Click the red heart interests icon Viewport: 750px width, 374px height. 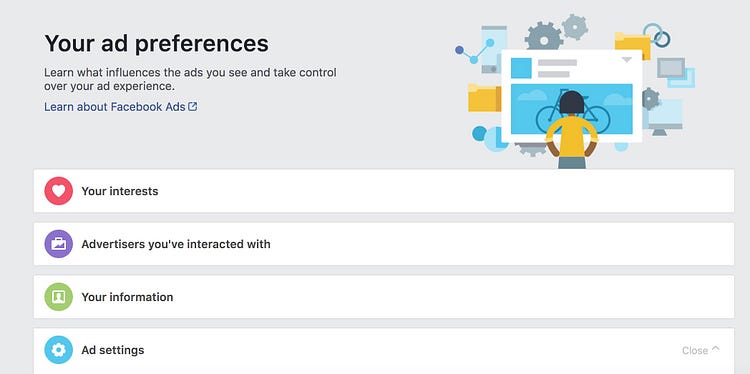[x=58, y=191]
